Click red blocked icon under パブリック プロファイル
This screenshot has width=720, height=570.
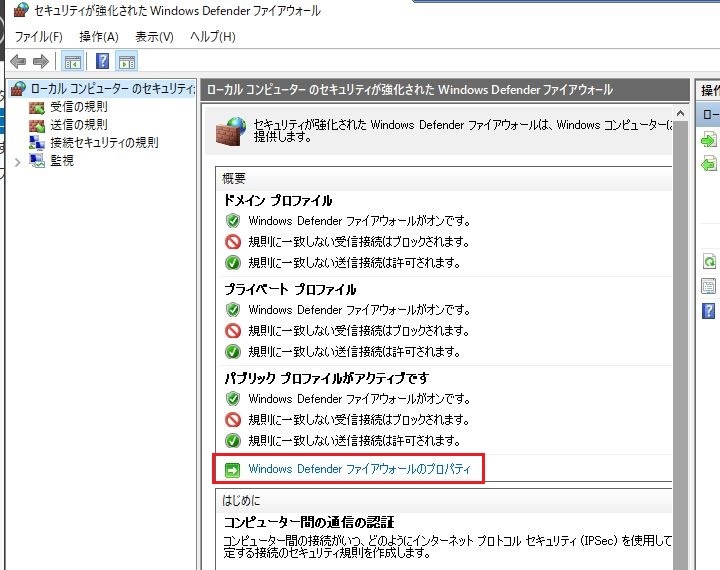233,420
